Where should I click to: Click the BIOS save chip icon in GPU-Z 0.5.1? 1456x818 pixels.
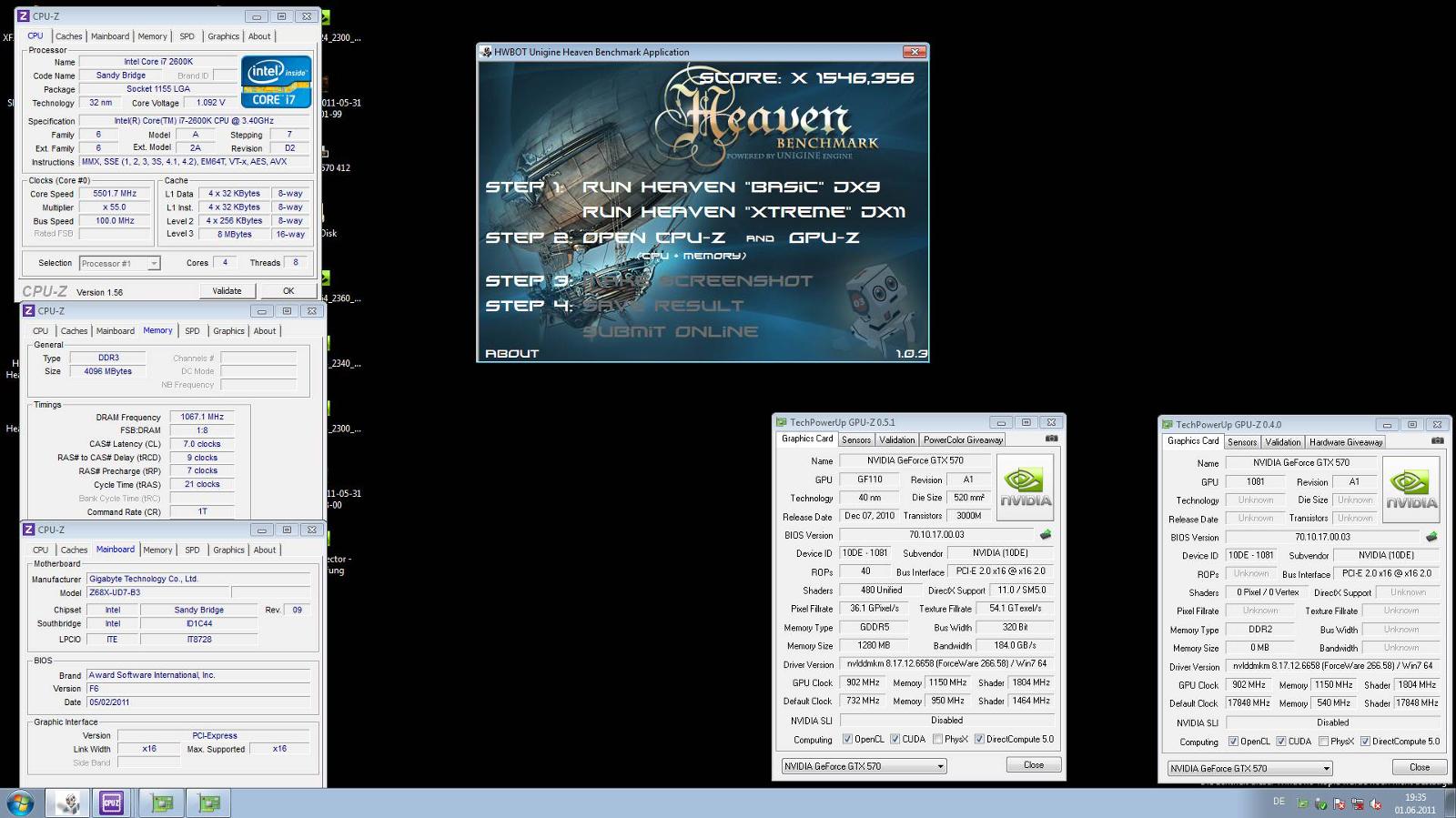click(1046, 535)
